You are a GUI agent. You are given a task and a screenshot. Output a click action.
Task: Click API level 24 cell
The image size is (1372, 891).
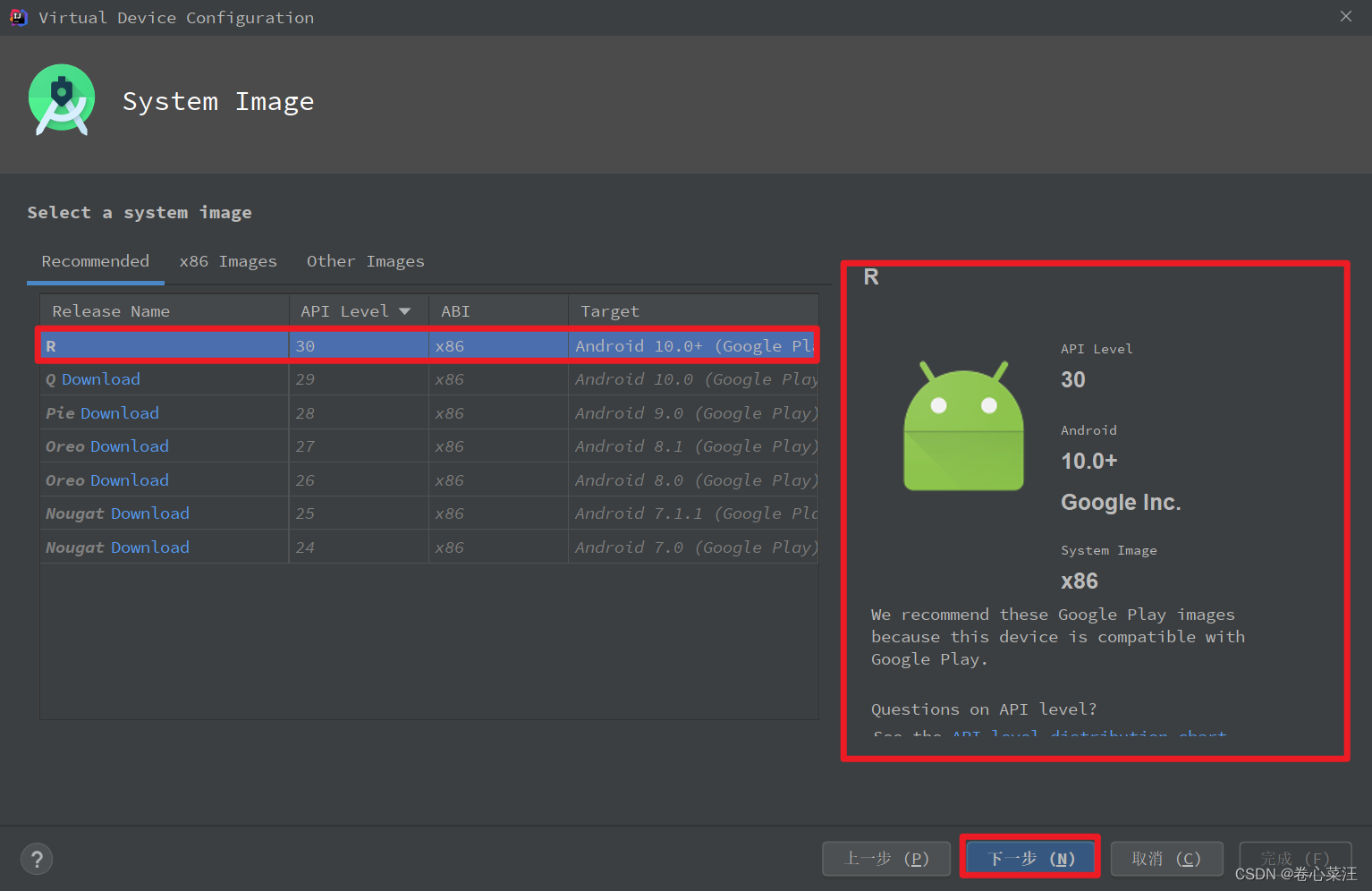coord(359,547)
